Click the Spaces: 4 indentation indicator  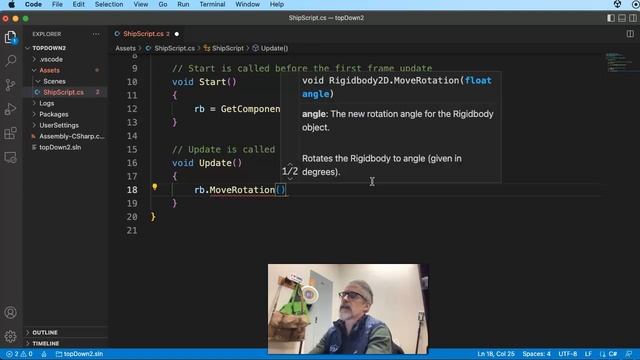pos(536,354)
